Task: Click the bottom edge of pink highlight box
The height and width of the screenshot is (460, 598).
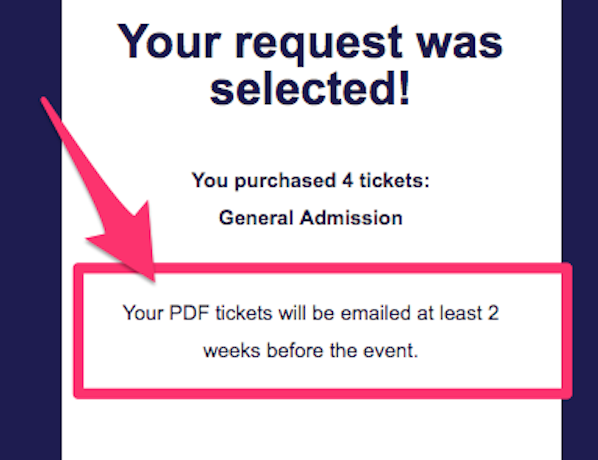Action: (x=323, y=394)
